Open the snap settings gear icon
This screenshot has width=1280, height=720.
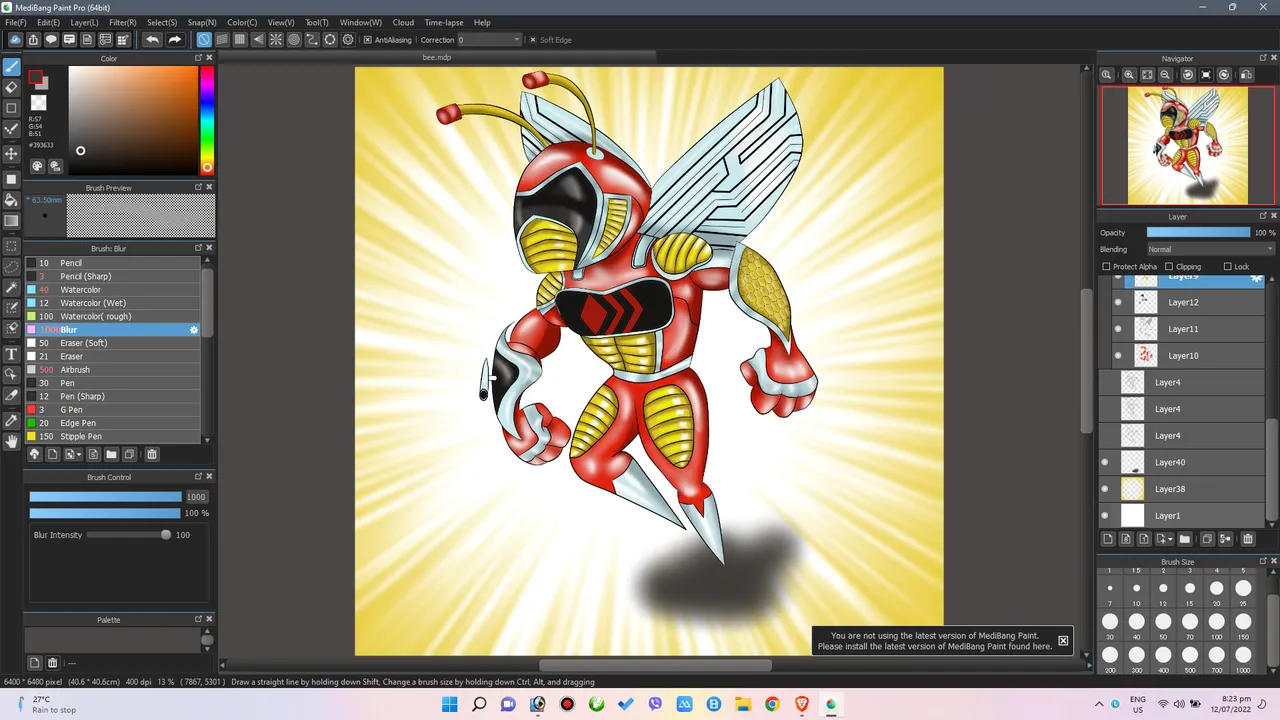(348, 39)
